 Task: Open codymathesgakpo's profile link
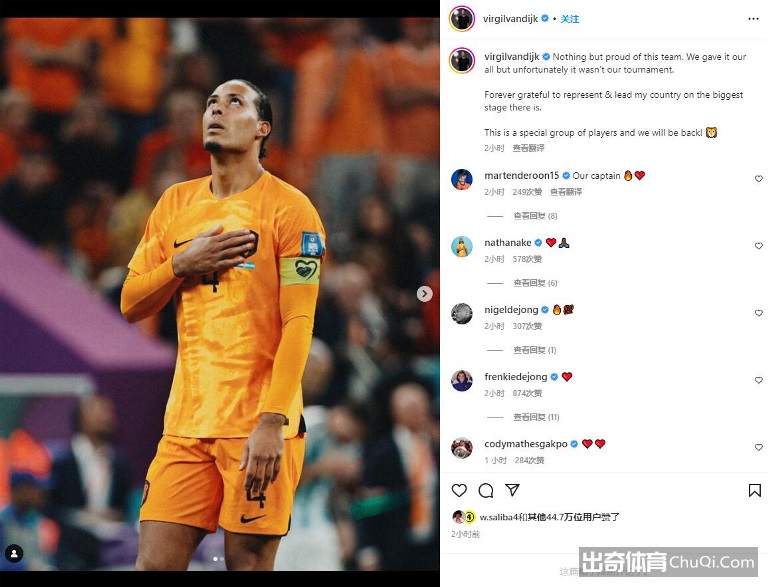click(x=526, y=444)
